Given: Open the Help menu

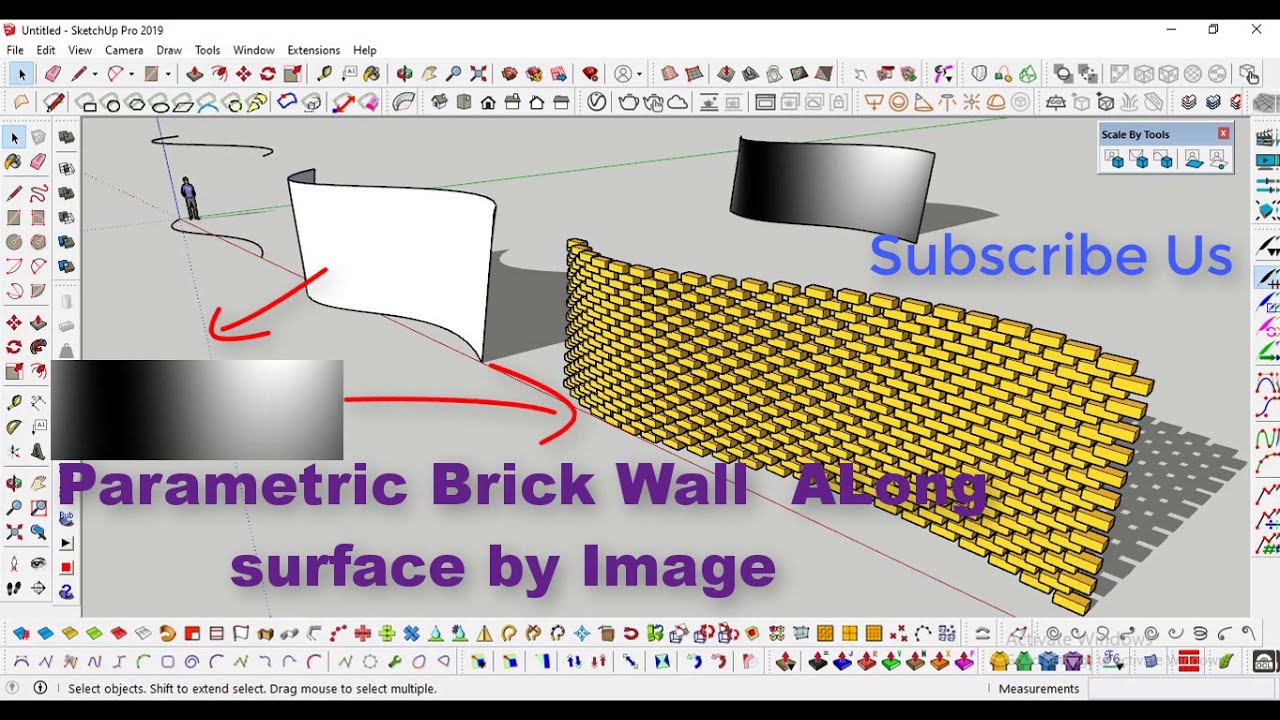Looking at the screenshot, I should [x=365, y=50].
